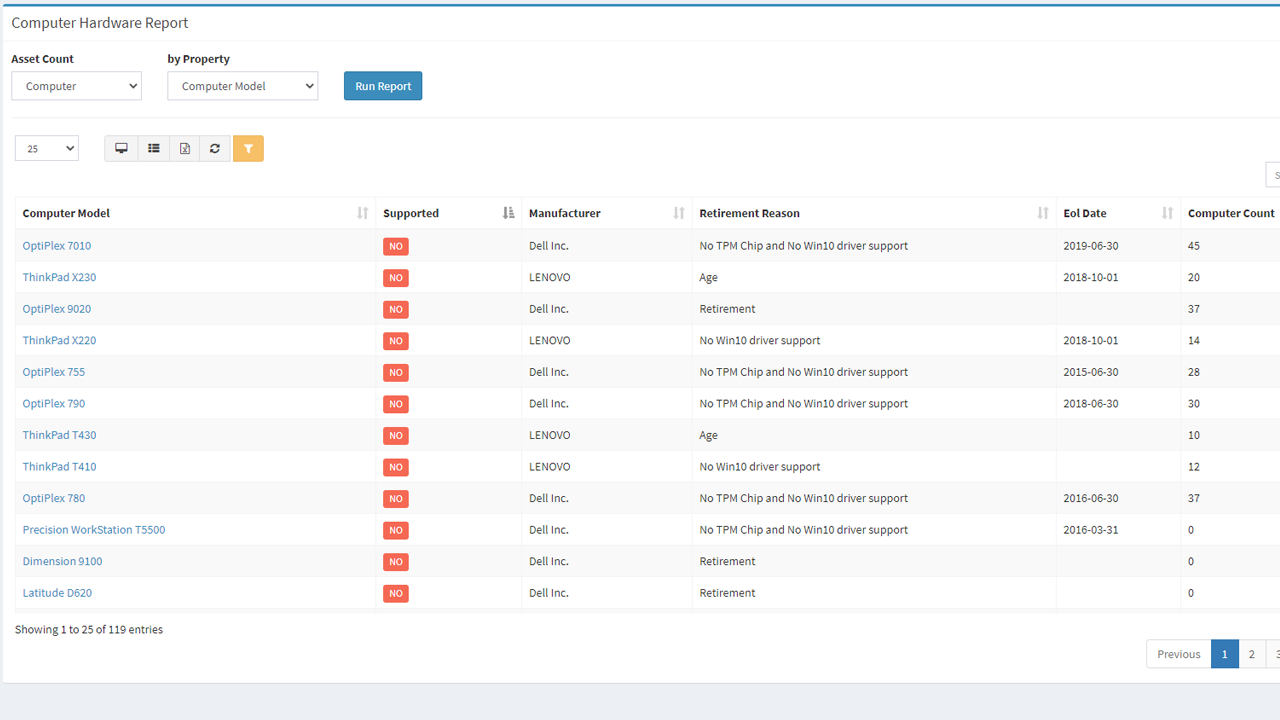This screenshot has height=720, width=1280.
Task: Toggle the orange filter funnel
Action: click(x=248, y=148)
